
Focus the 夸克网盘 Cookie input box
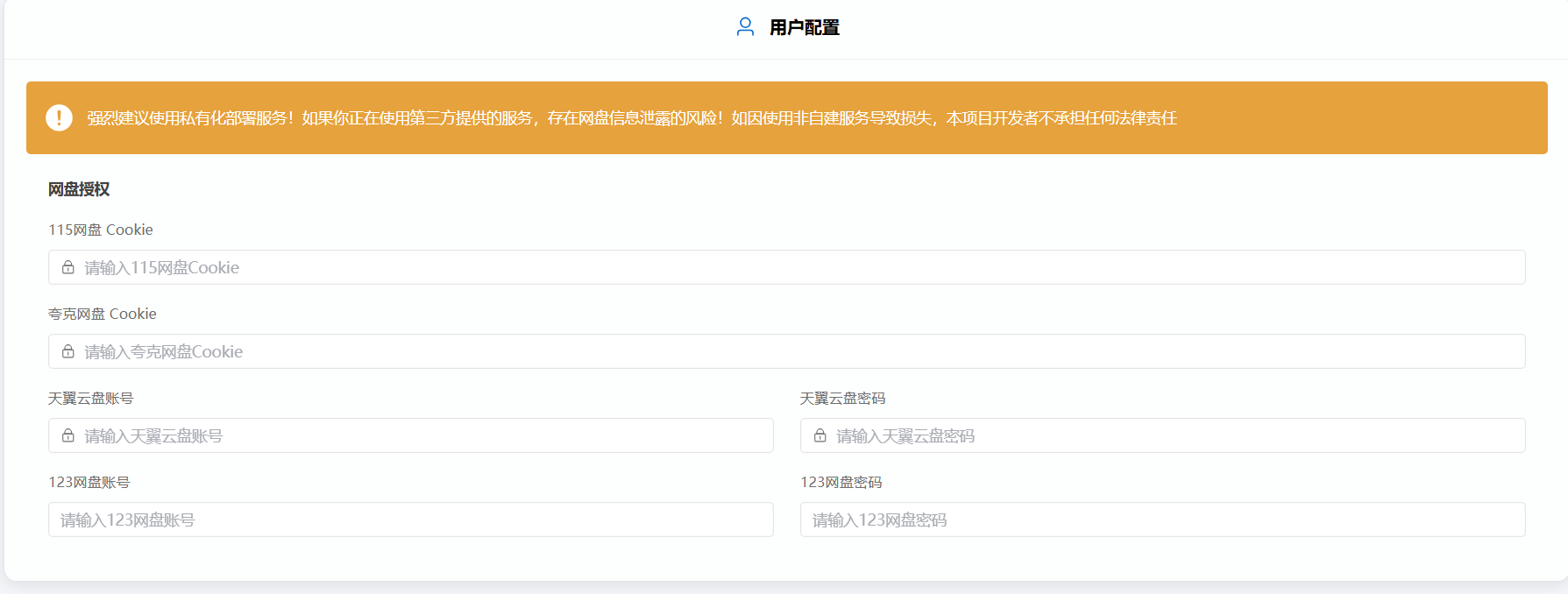pos(789,351)
